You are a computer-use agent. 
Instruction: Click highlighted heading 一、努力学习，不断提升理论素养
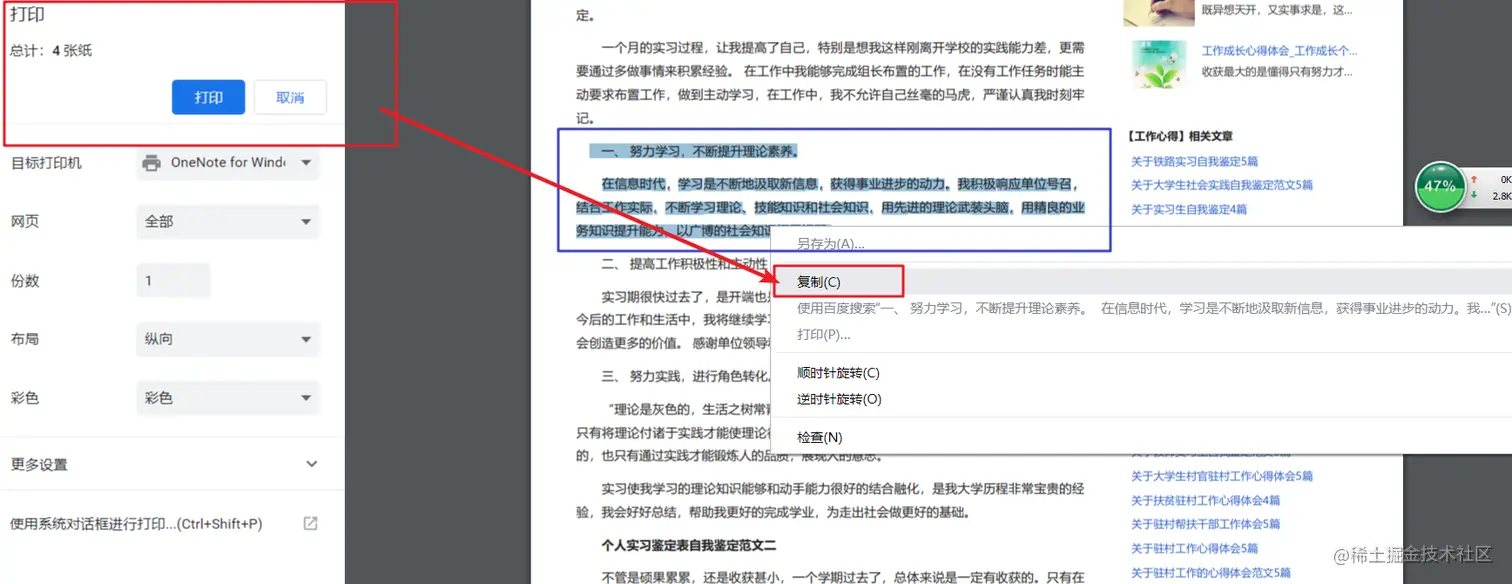tap(698, 152)
